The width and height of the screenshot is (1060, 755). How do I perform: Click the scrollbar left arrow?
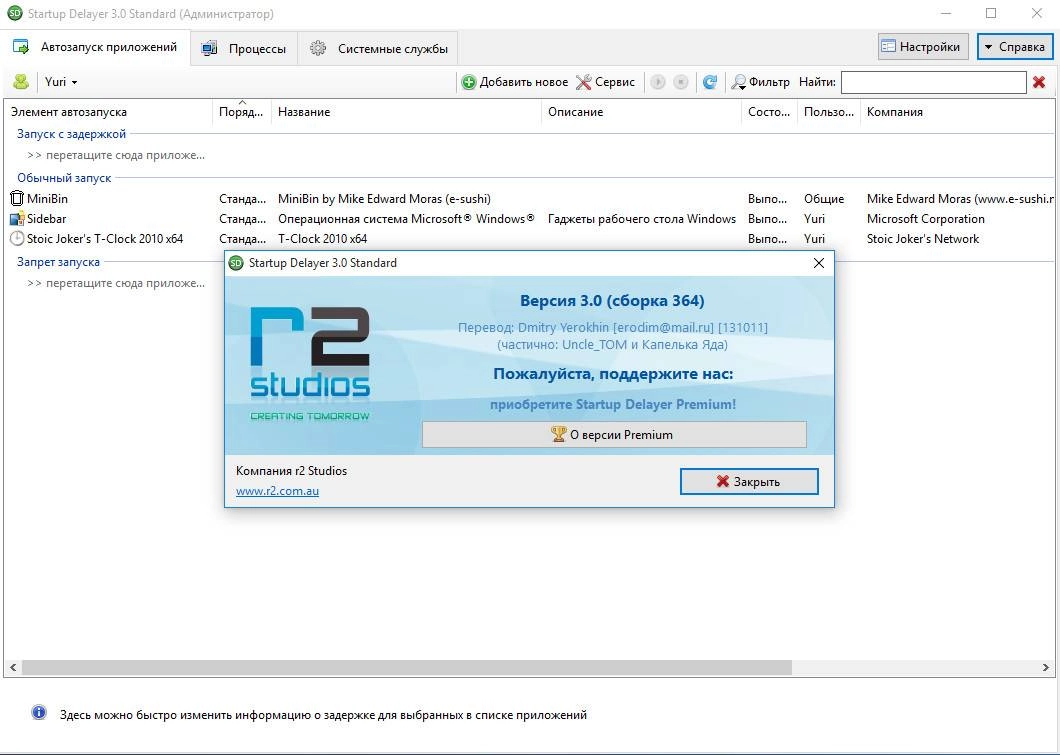click(12, 667)
